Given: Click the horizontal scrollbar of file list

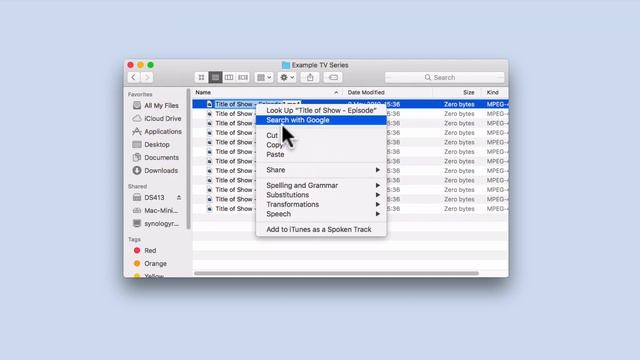Looking at the screenshot, I should click(x=336, y=273).
